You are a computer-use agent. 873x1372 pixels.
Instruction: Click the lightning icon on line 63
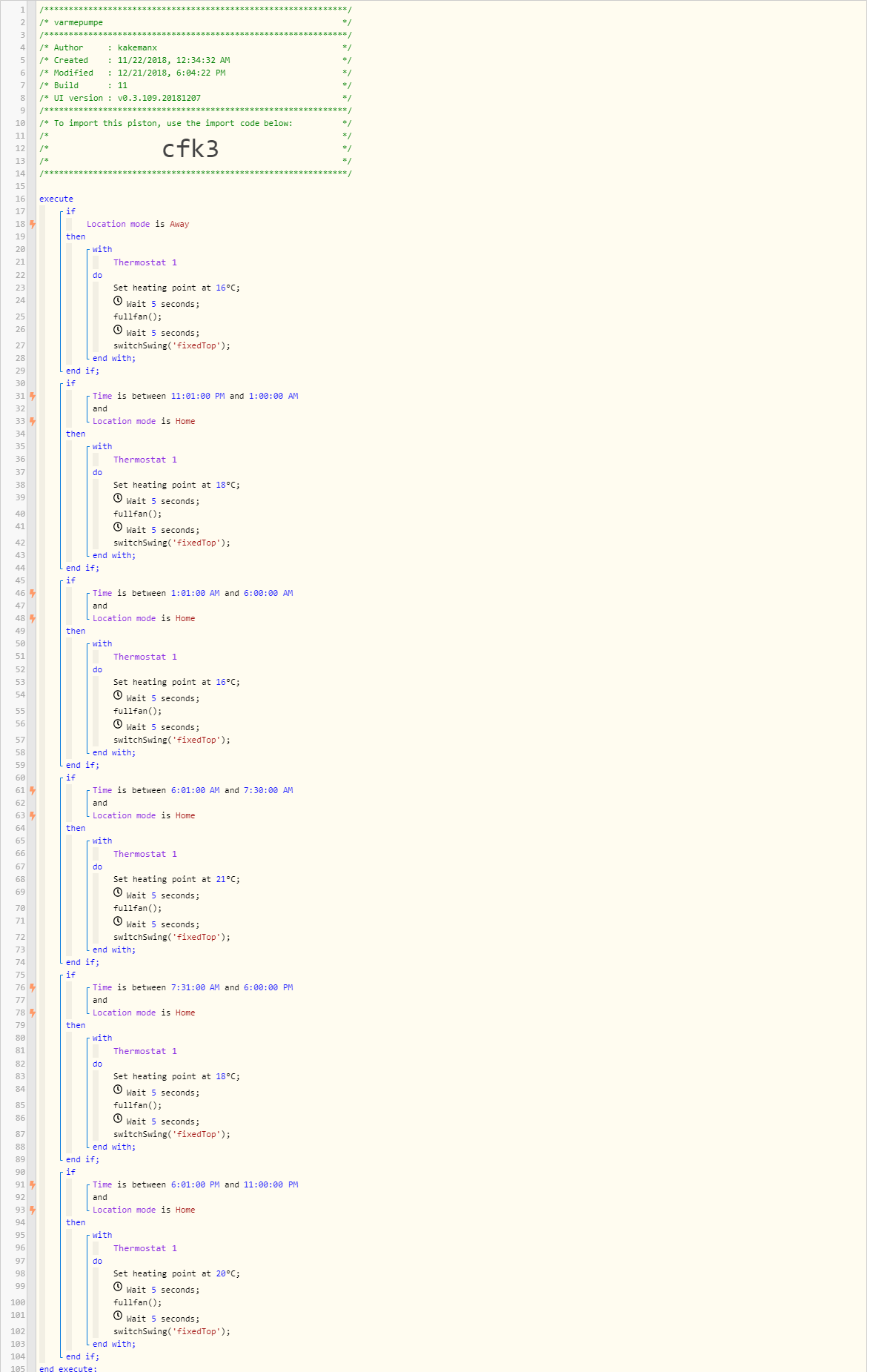coord(33,815)
